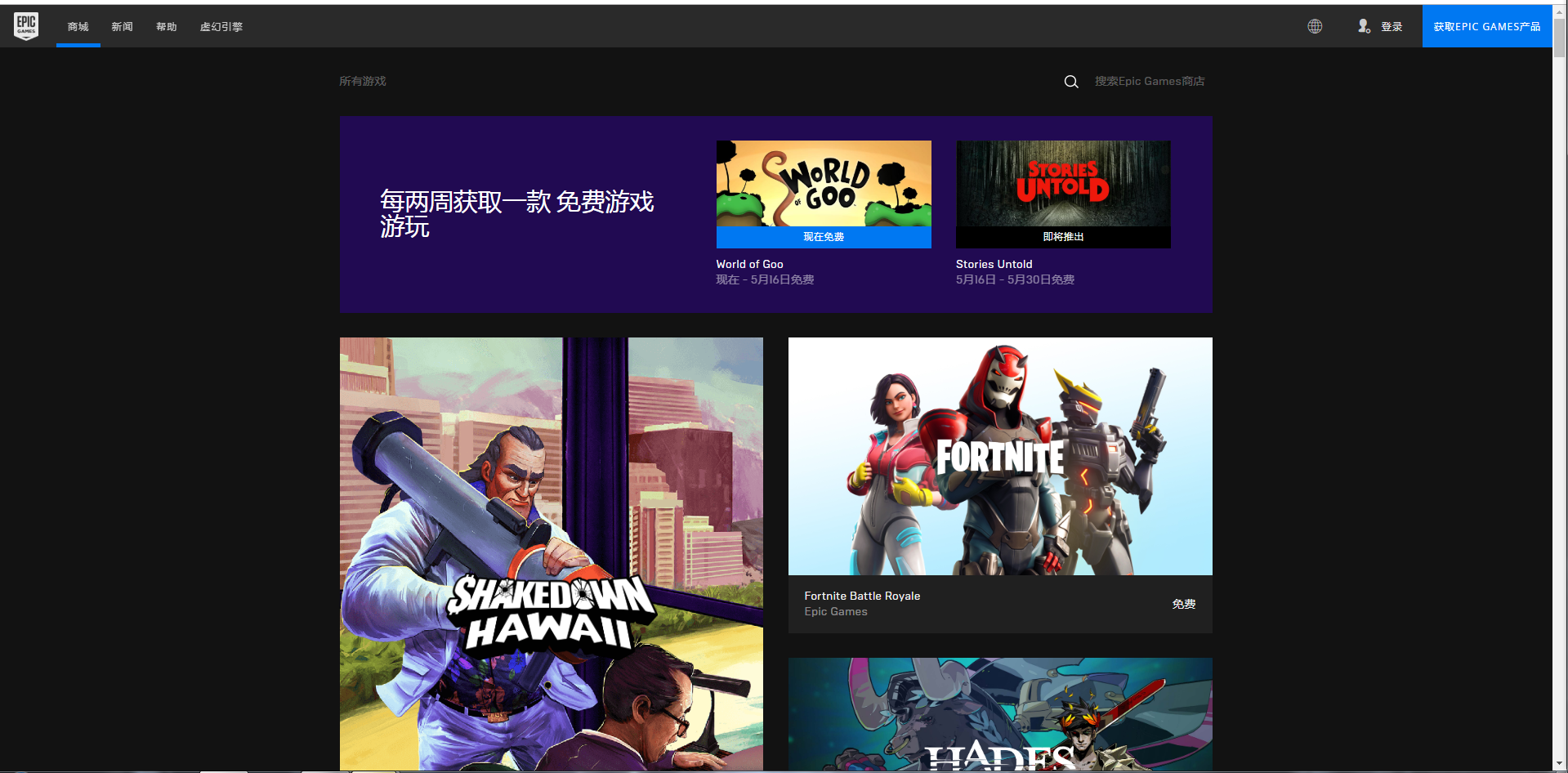Focus the 搜索Epic Games商店 search field
The height and width of the screenshot is (773, 1568).
pyautogui.click(x=1150, y=81)
